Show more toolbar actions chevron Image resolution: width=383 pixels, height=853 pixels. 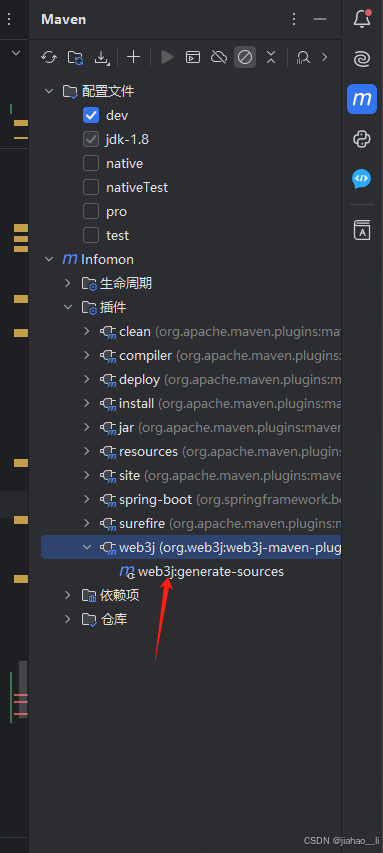point(325,57)
